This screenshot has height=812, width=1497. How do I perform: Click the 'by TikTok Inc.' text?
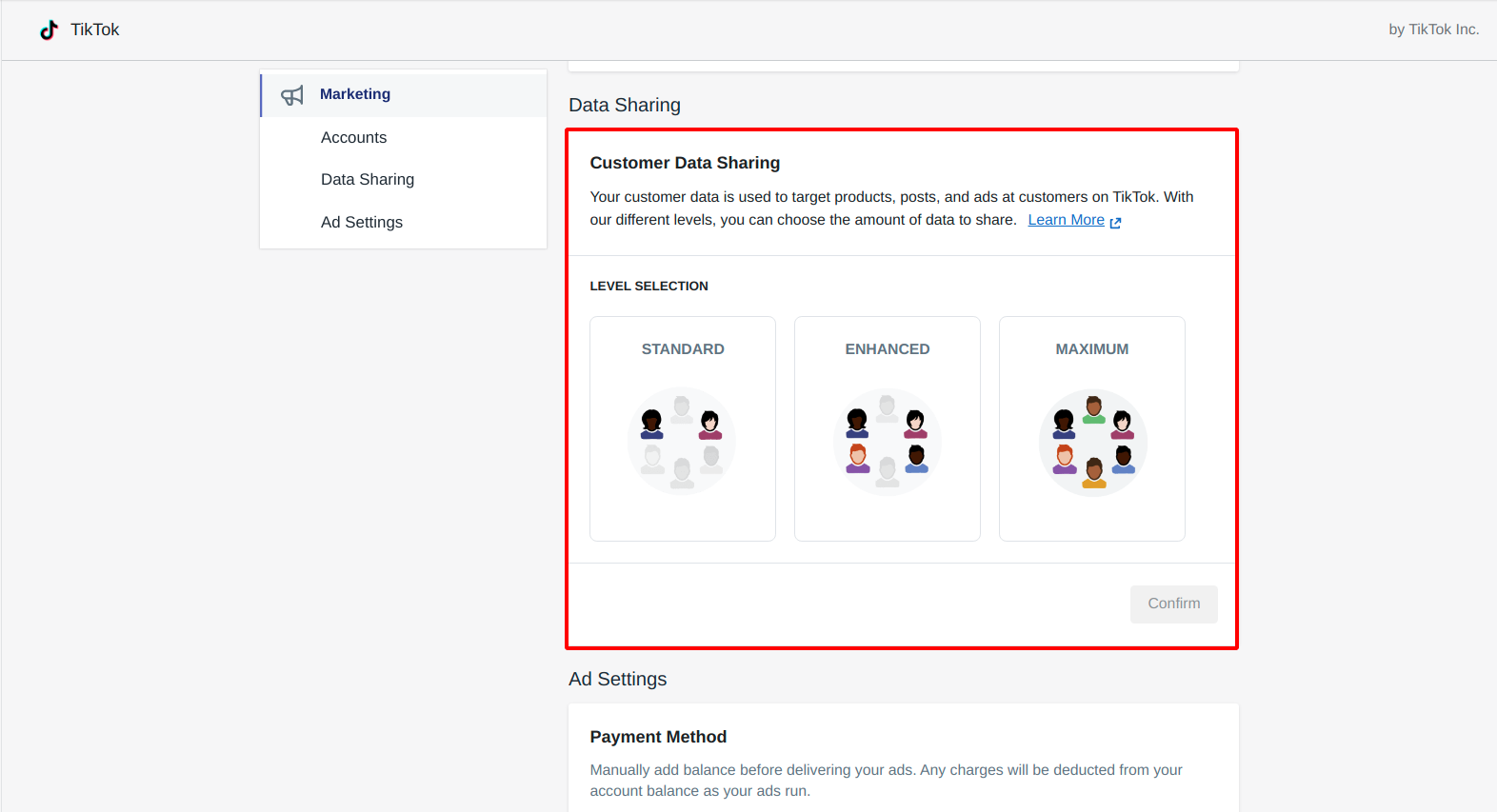1433,30
